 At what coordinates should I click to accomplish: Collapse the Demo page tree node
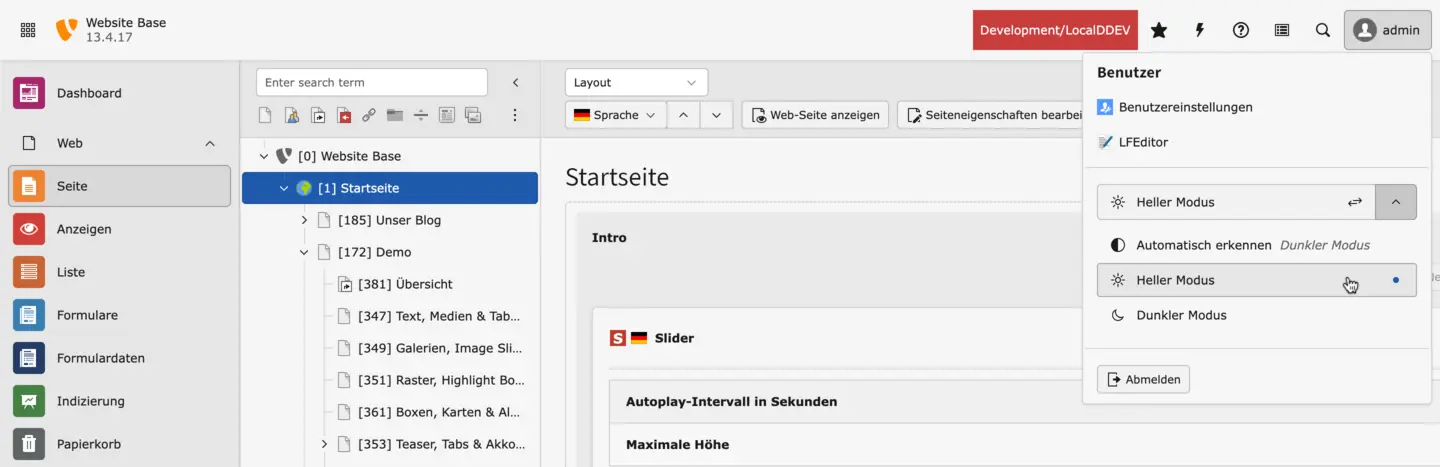coord(304,252)
